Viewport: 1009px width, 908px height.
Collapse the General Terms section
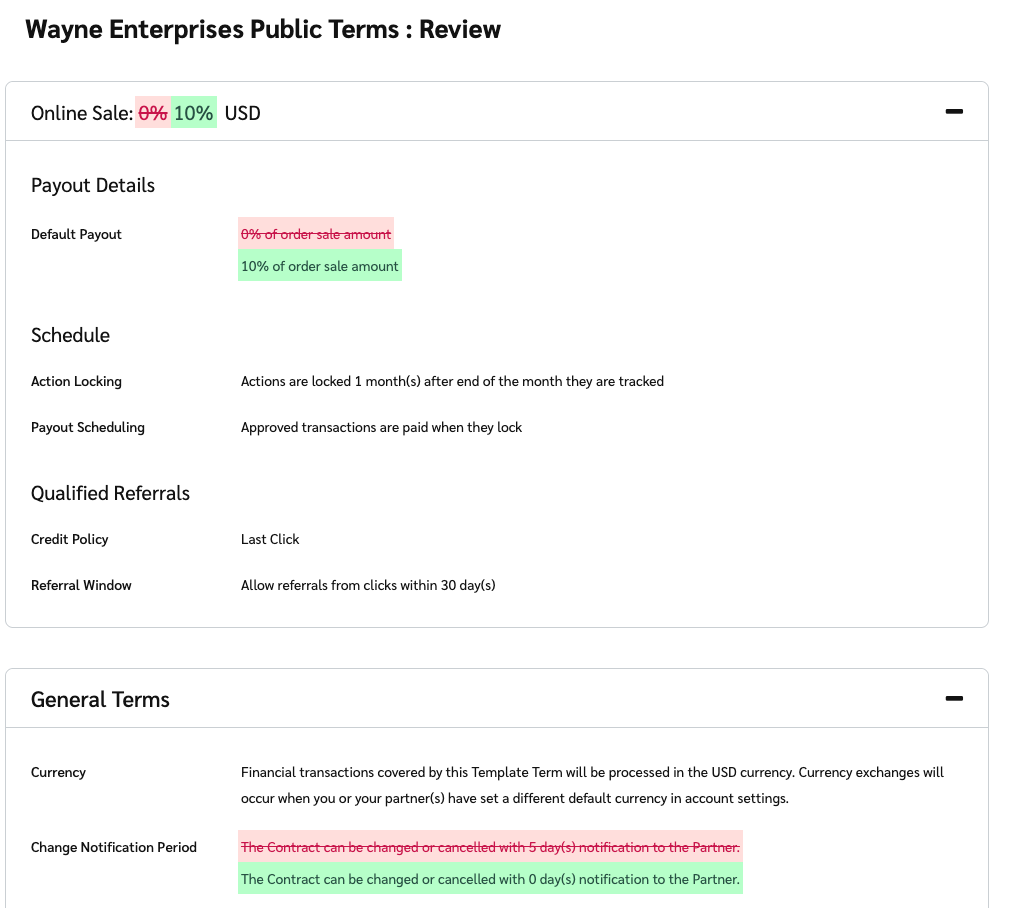click(953, 698)
